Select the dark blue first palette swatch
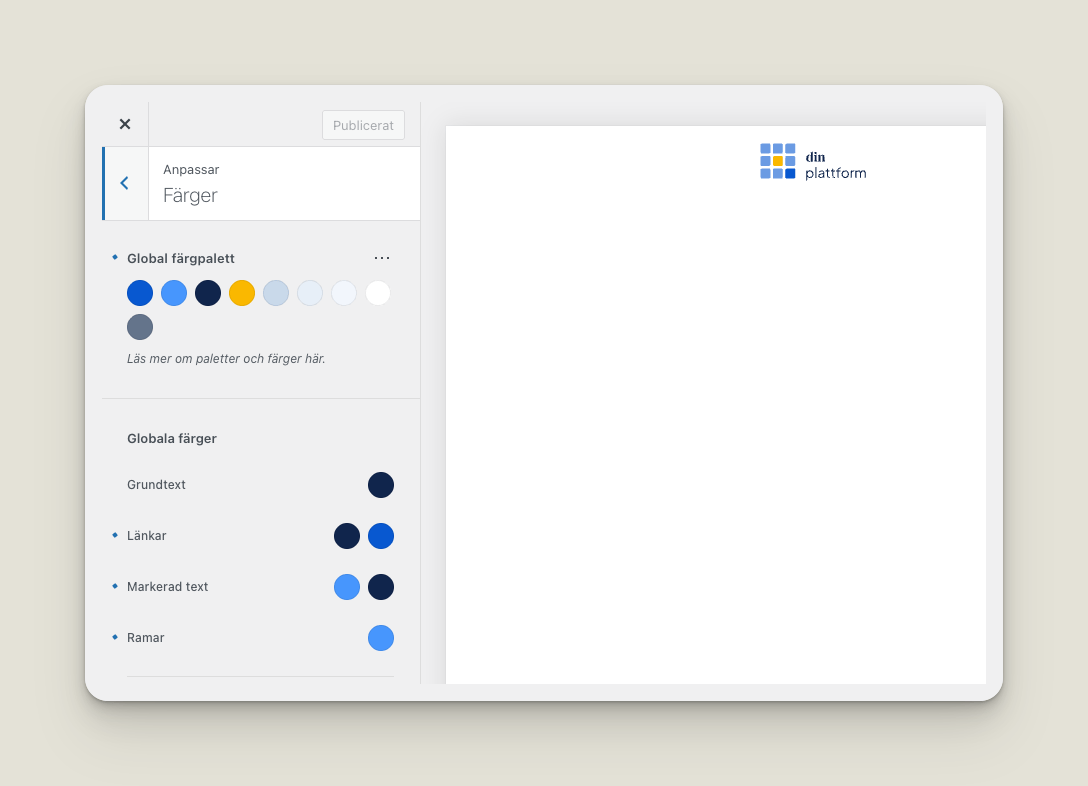This screenshot has width=1088, height=786. tap(140, 293)
